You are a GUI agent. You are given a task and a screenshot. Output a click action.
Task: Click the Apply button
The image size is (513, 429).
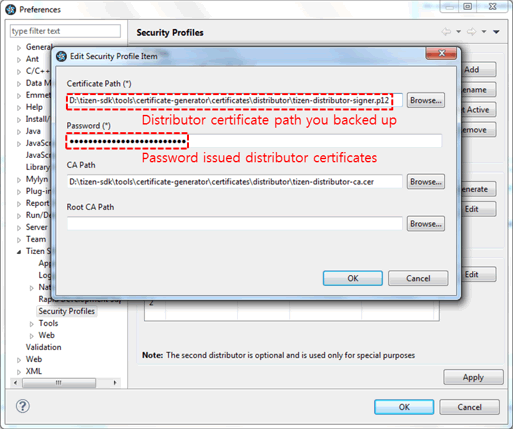(473, 377)
